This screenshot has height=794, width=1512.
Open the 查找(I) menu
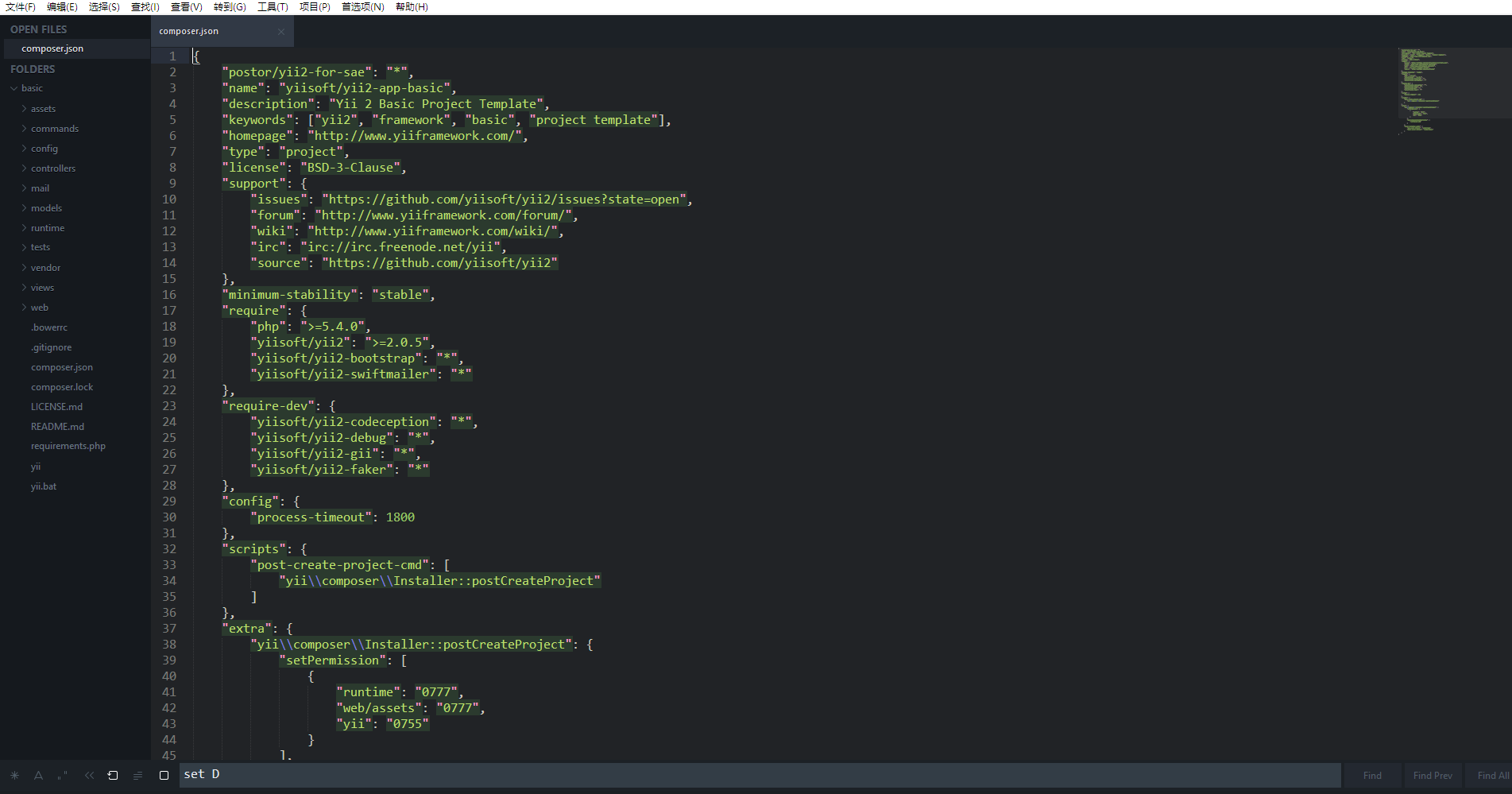click(145, 7)
